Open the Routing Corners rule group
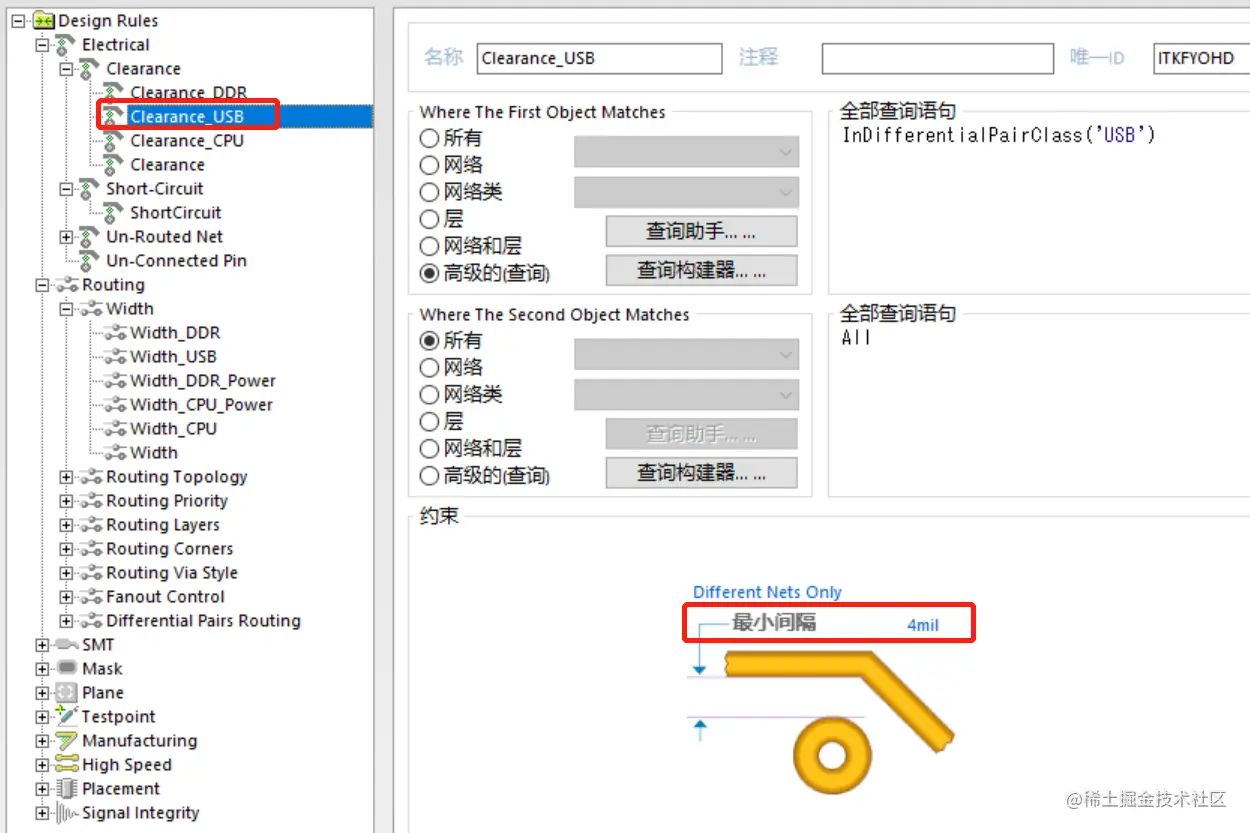1250x833 pixels. [170, 549]
